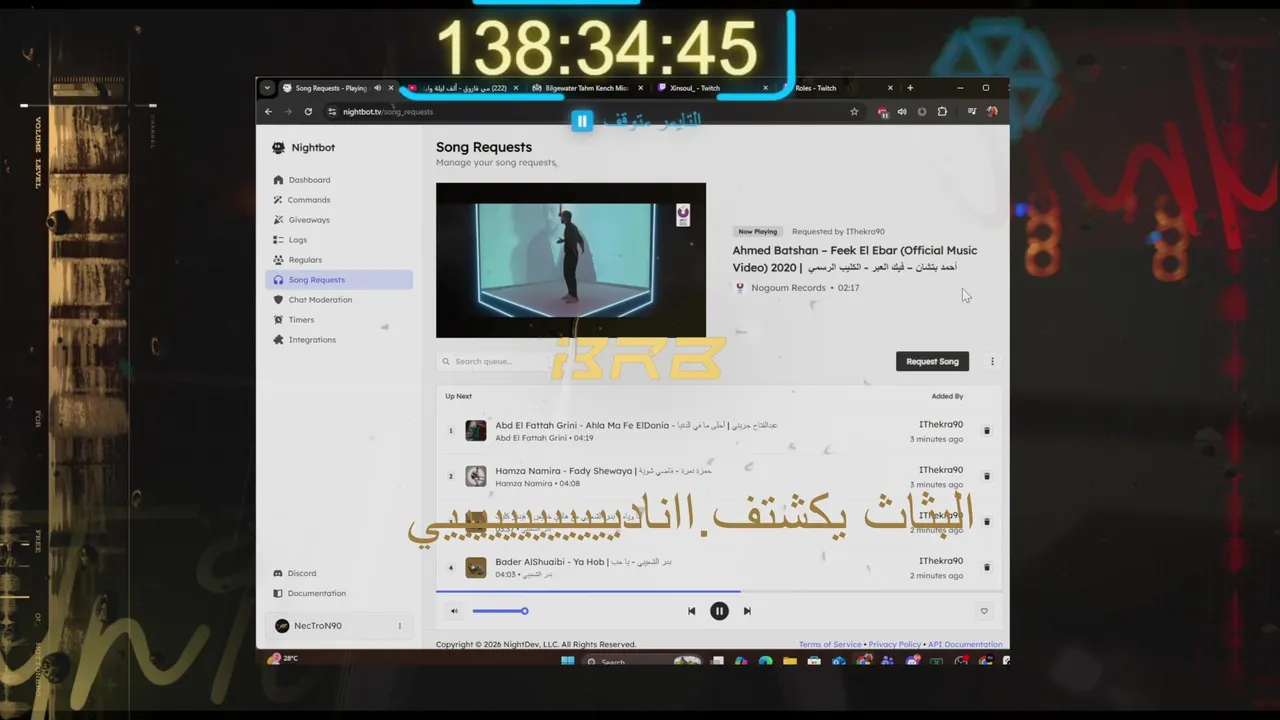Switch to the YouTube (222) tab
Viewport: 1280px width, 720px height.
461,88
